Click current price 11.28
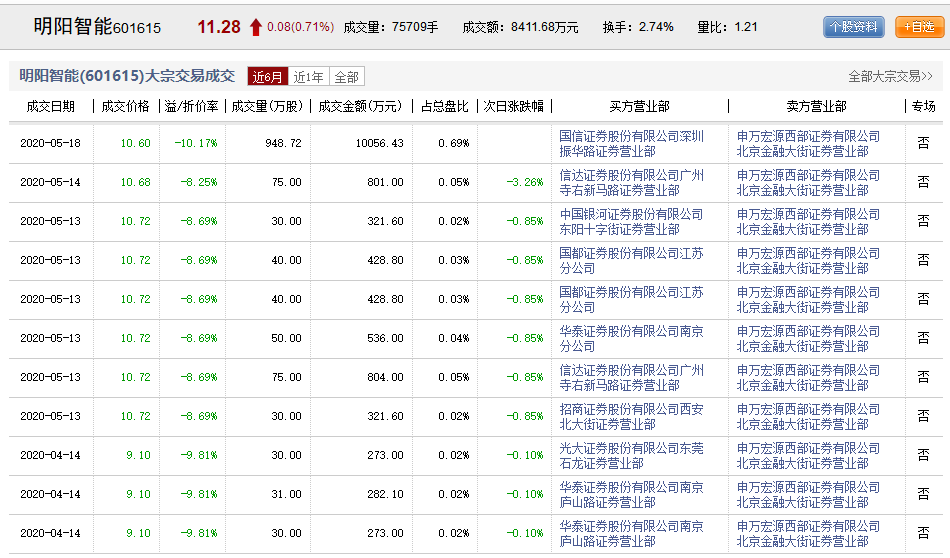Screen dimensions: 950x558 (x=219, y=27)
